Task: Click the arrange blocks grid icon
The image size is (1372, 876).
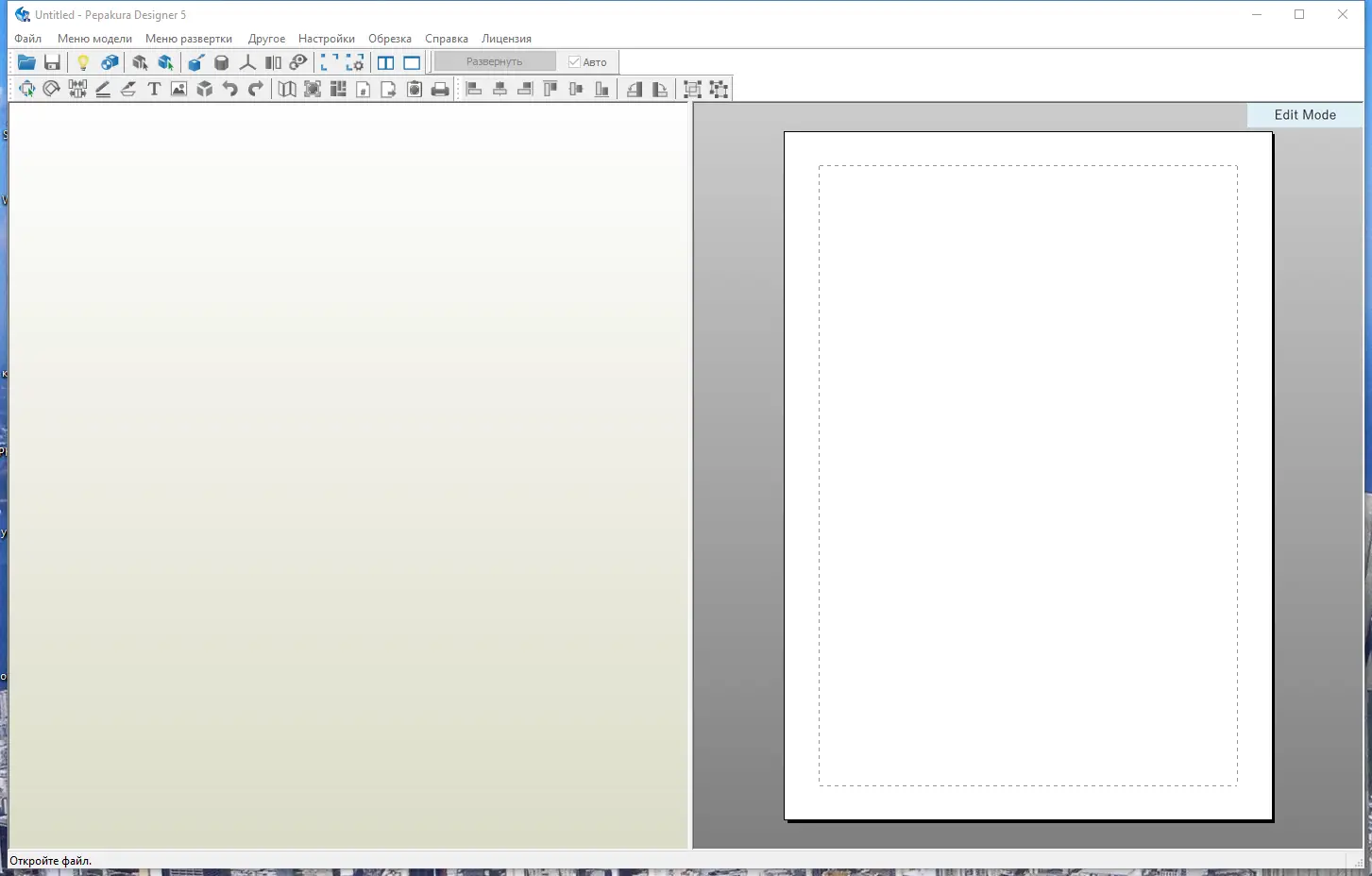Action: tap(338, 89)
